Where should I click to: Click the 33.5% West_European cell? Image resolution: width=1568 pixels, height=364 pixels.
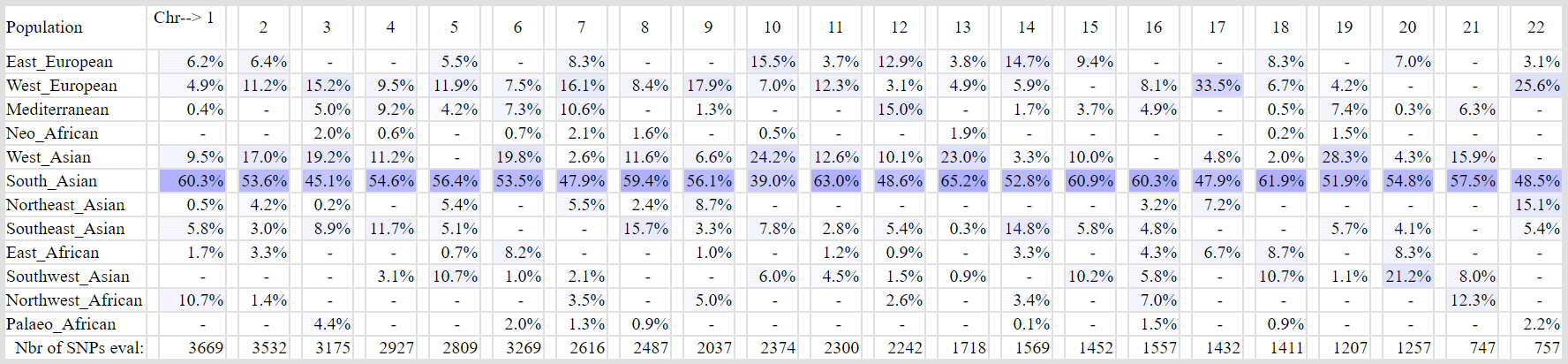[1217, 86]
